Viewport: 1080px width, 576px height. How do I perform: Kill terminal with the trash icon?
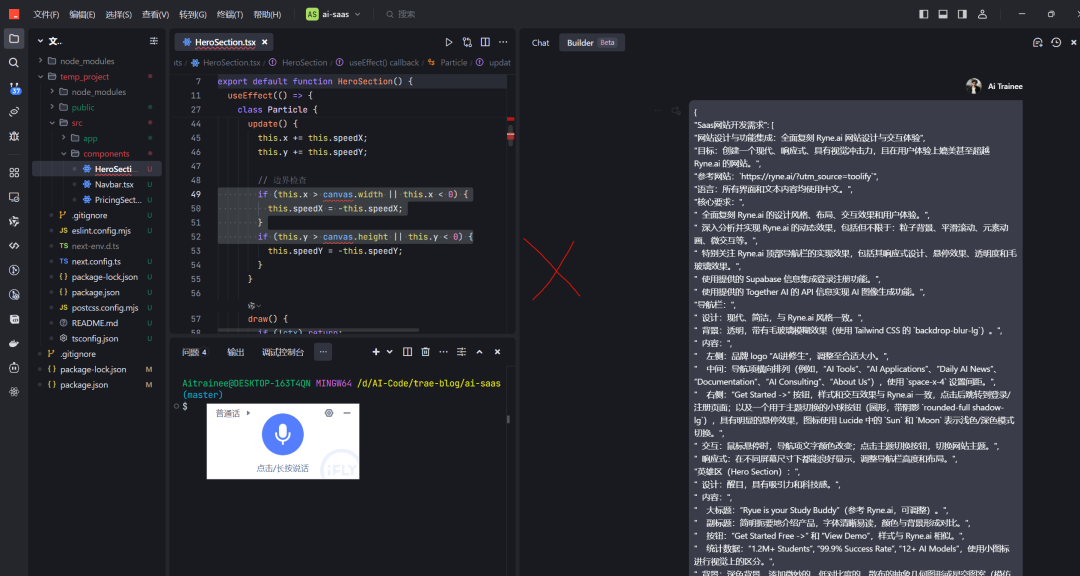tap(425, 352)
